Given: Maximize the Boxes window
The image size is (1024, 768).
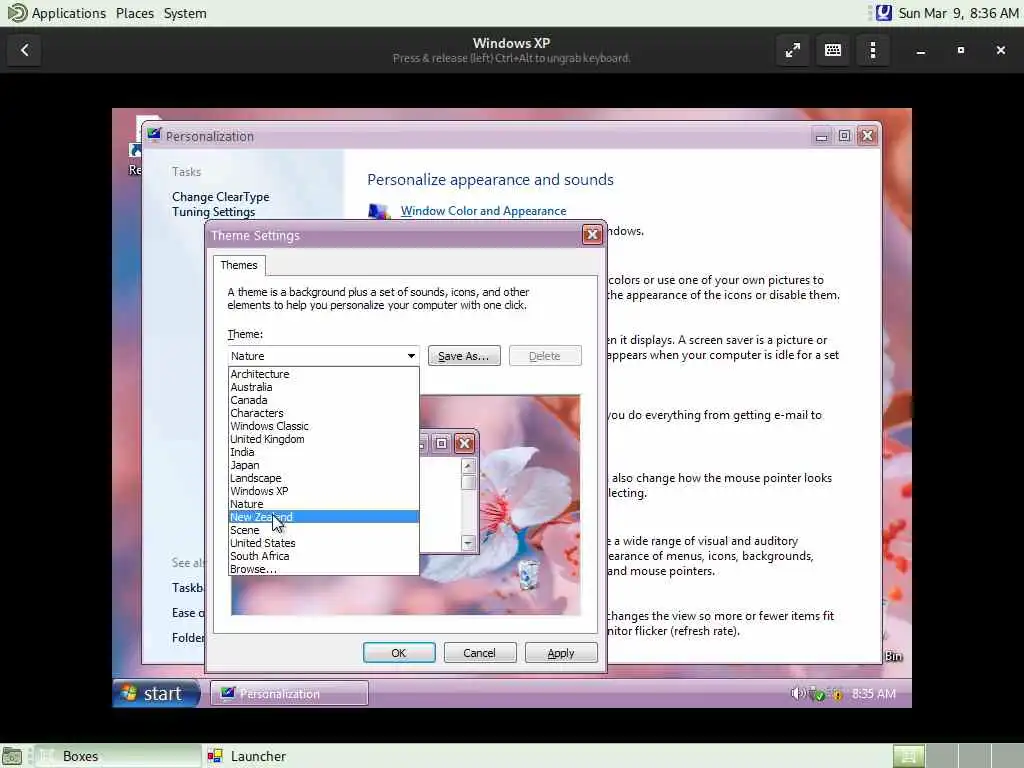Looking at the screenshot, I should point(961,50).
